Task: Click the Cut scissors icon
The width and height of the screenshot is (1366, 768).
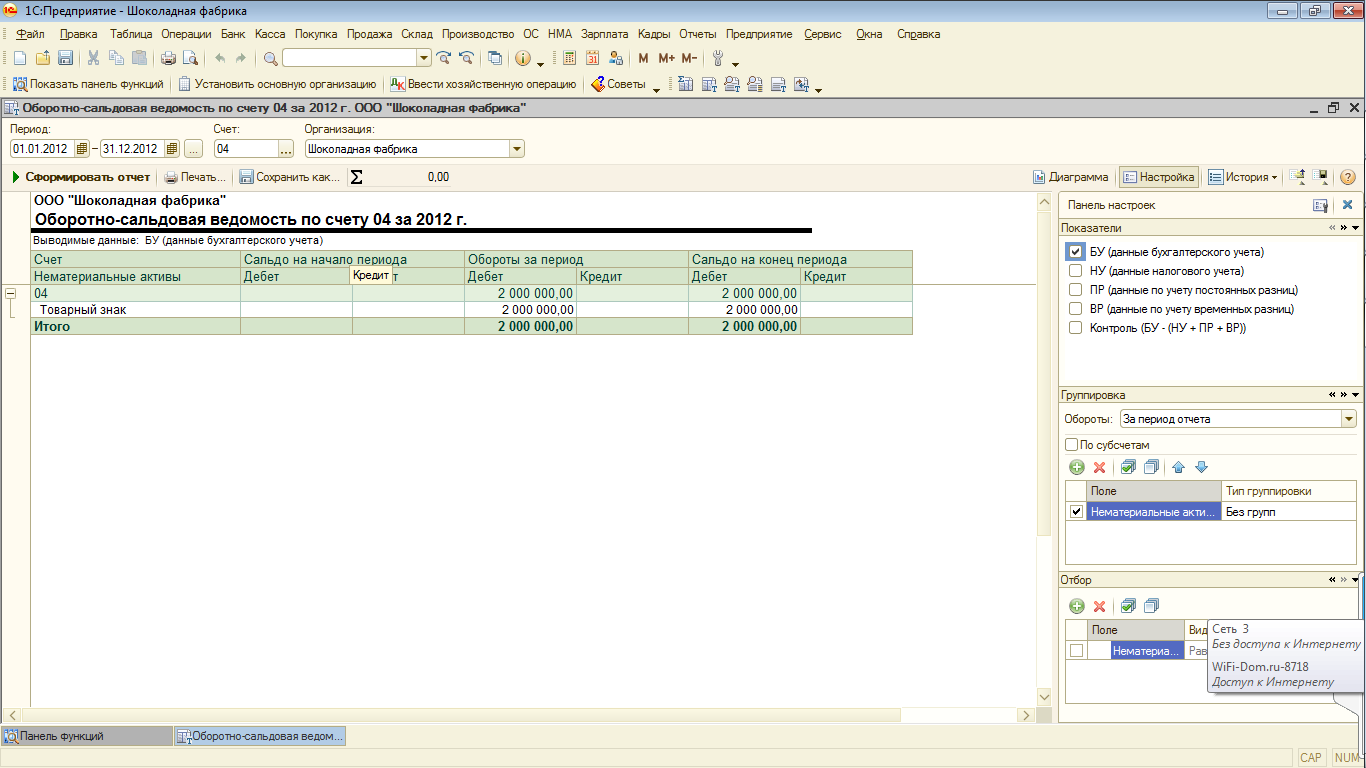Action: [93, 58]
